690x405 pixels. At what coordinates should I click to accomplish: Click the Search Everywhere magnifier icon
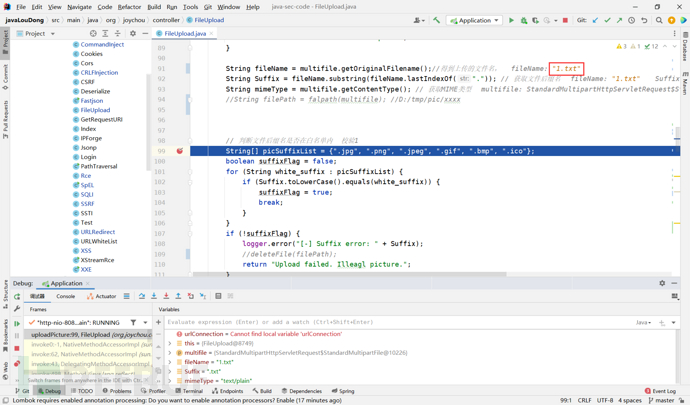pos(659,20)
